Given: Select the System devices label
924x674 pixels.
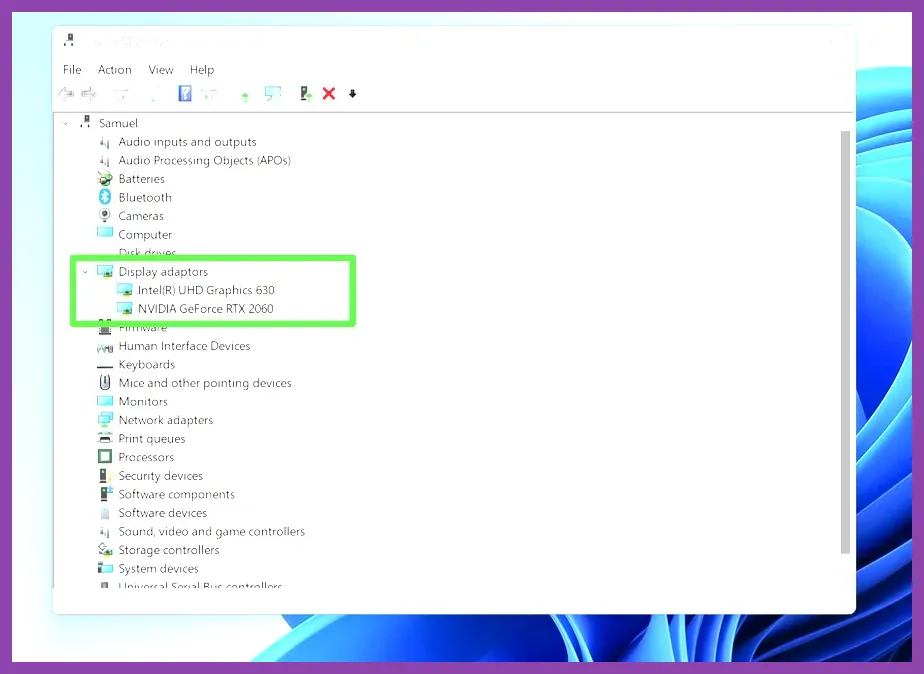Looking at the screenshot, I should pos(159,569).
